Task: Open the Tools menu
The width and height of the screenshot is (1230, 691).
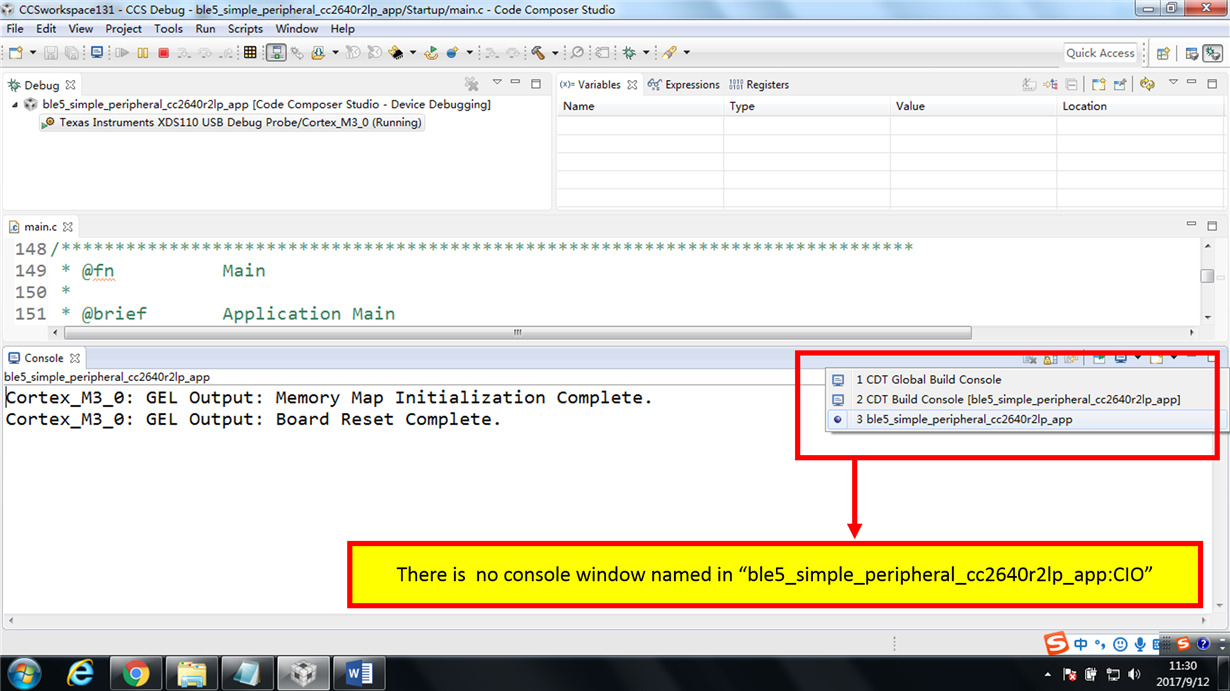Action: tap(168, 29)
